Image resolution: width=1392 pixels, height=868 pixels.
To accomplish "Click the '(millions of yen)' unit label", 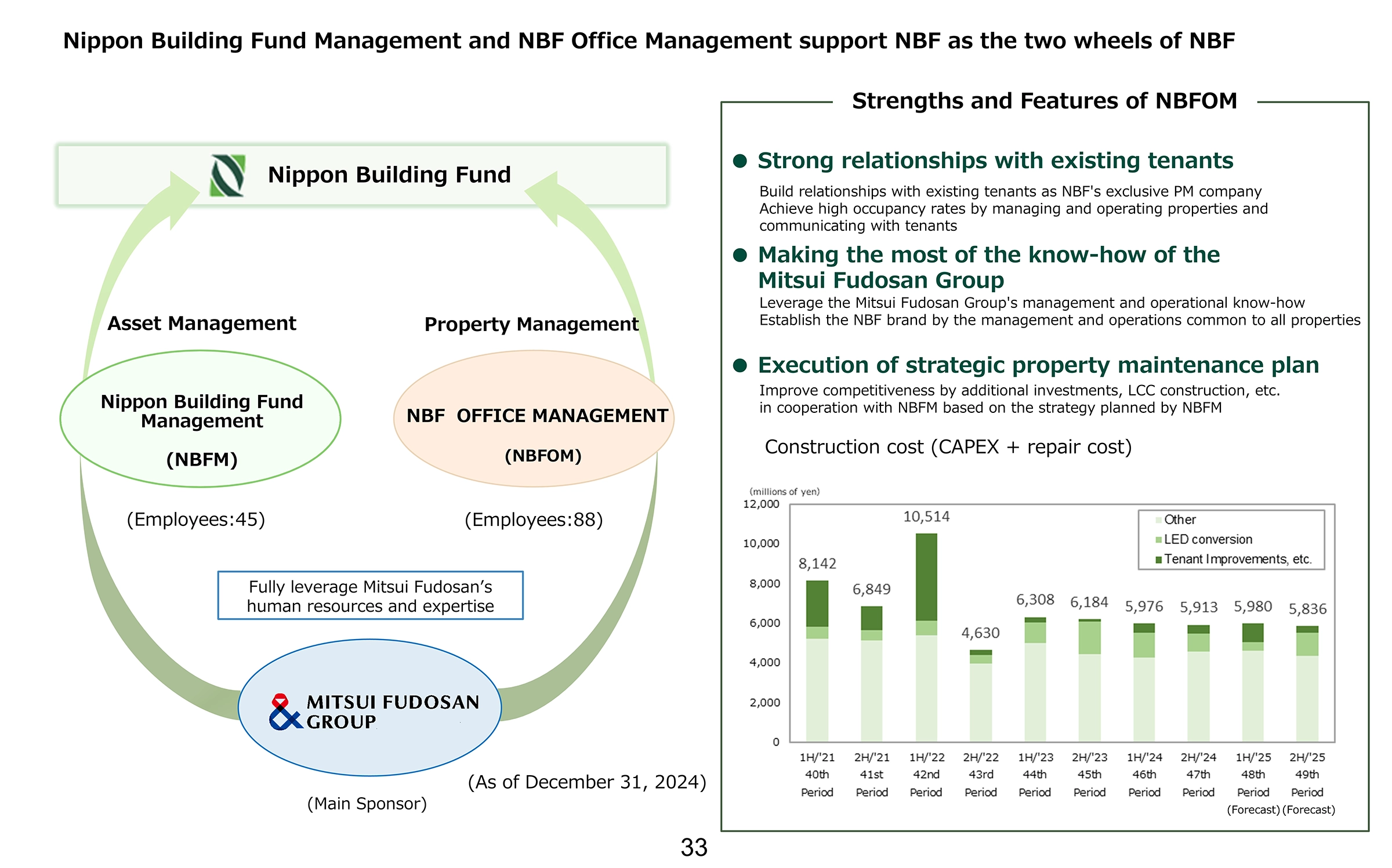I will click(x=784, y=492).
